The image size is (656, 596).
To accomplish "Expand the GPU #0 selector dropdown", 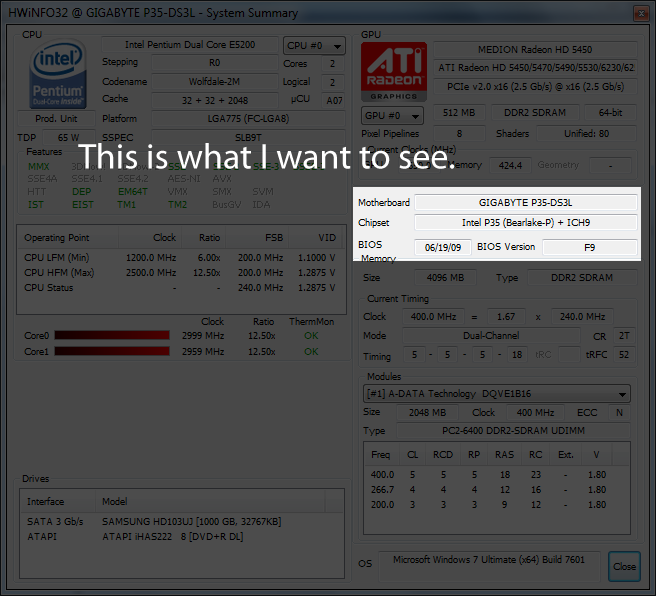I will pos(392,115).
